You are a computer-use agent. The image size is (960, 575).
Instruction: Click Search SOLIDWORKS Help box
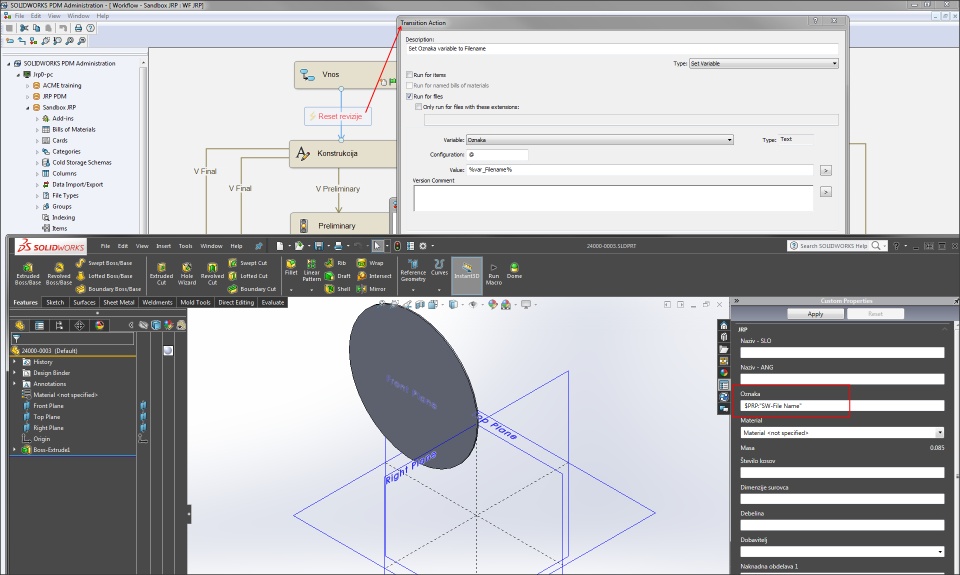point(837,246)
